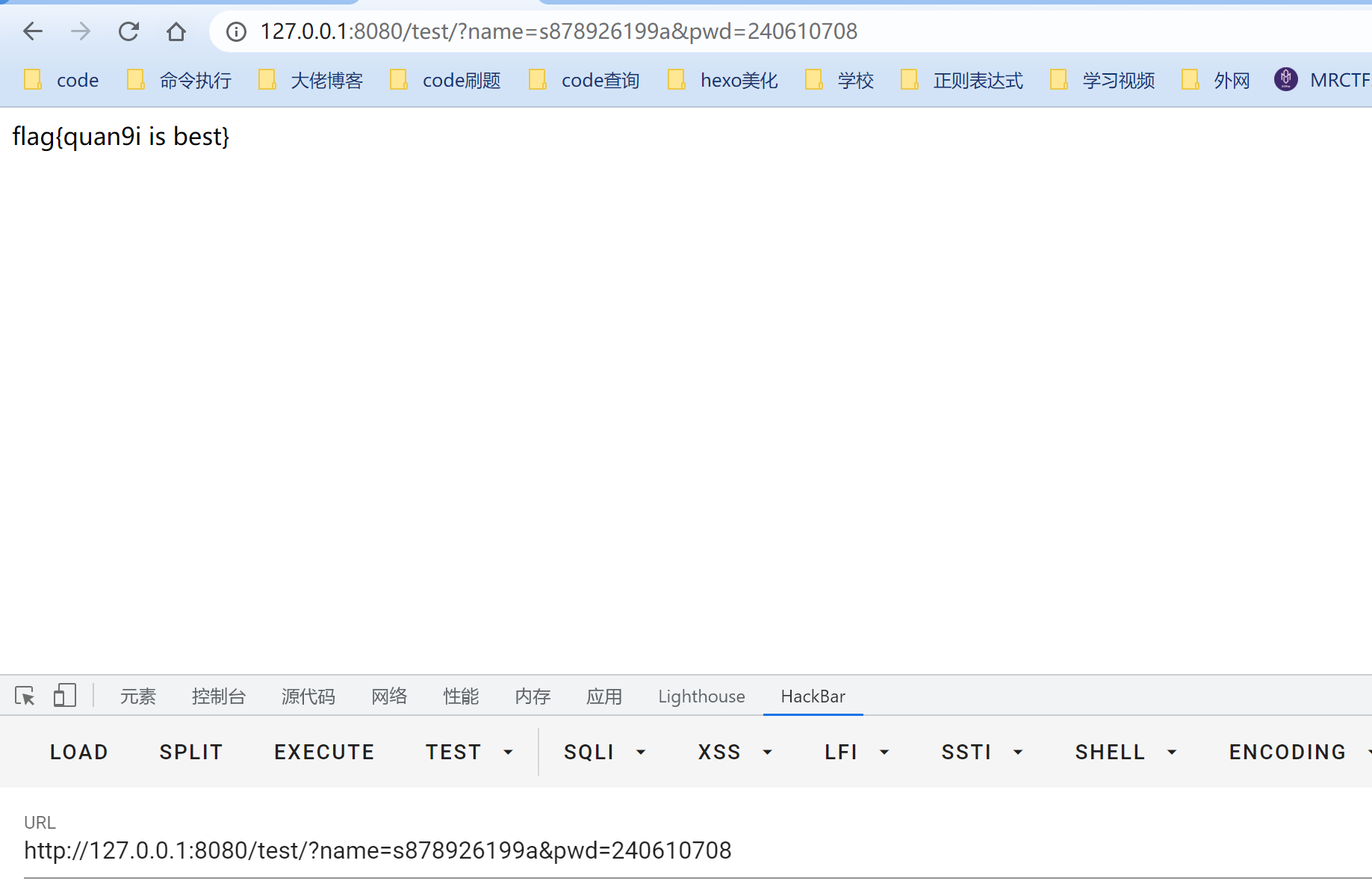Open the 'code' bookmark folder
This screenshot has height=893, width=1372.
tap(61, 80)
